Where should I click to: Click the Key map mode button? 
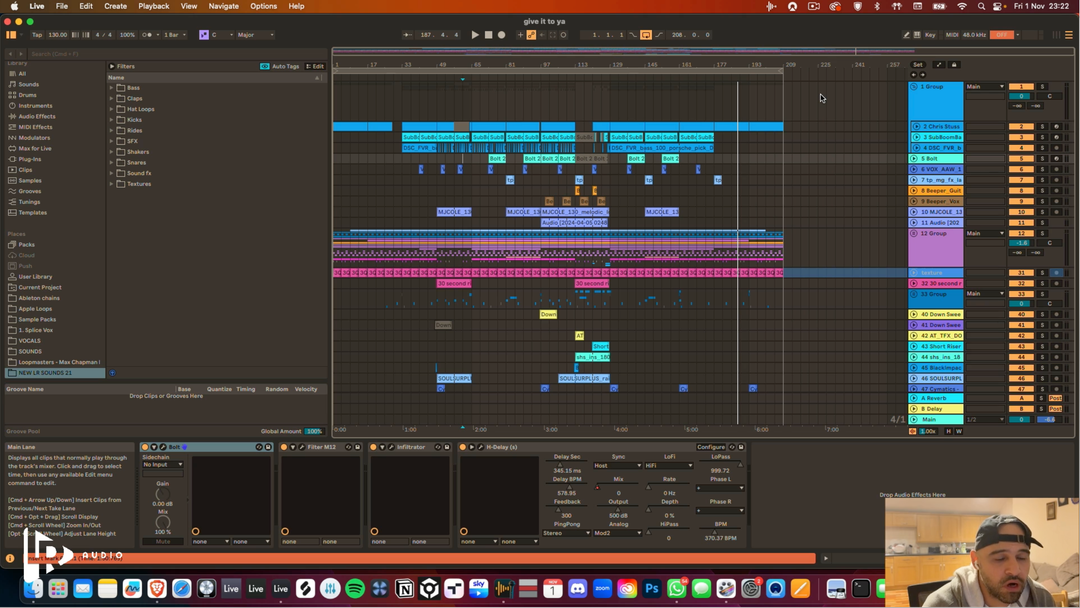[x=930, y=35]
